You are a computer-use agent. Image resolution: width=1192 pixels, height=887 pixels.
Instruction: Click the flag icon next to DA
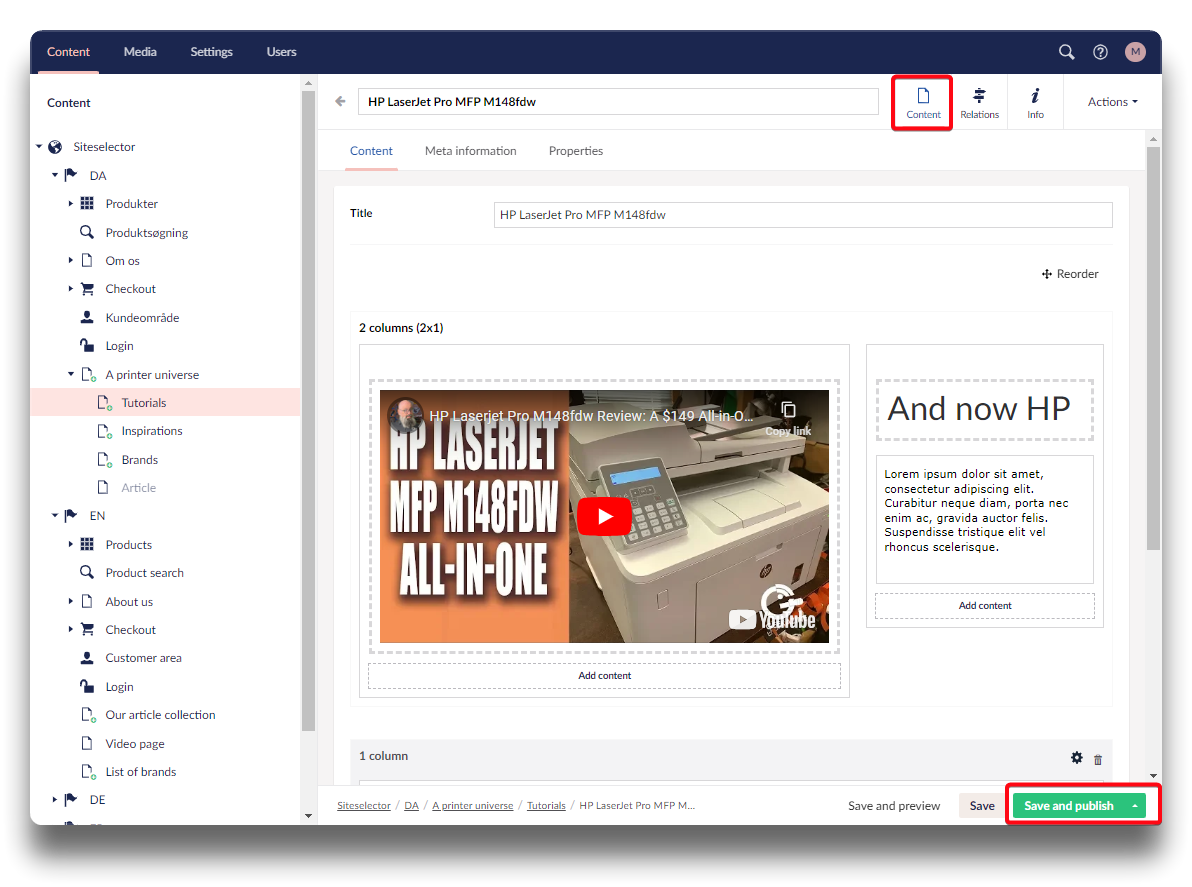point(71,175)
